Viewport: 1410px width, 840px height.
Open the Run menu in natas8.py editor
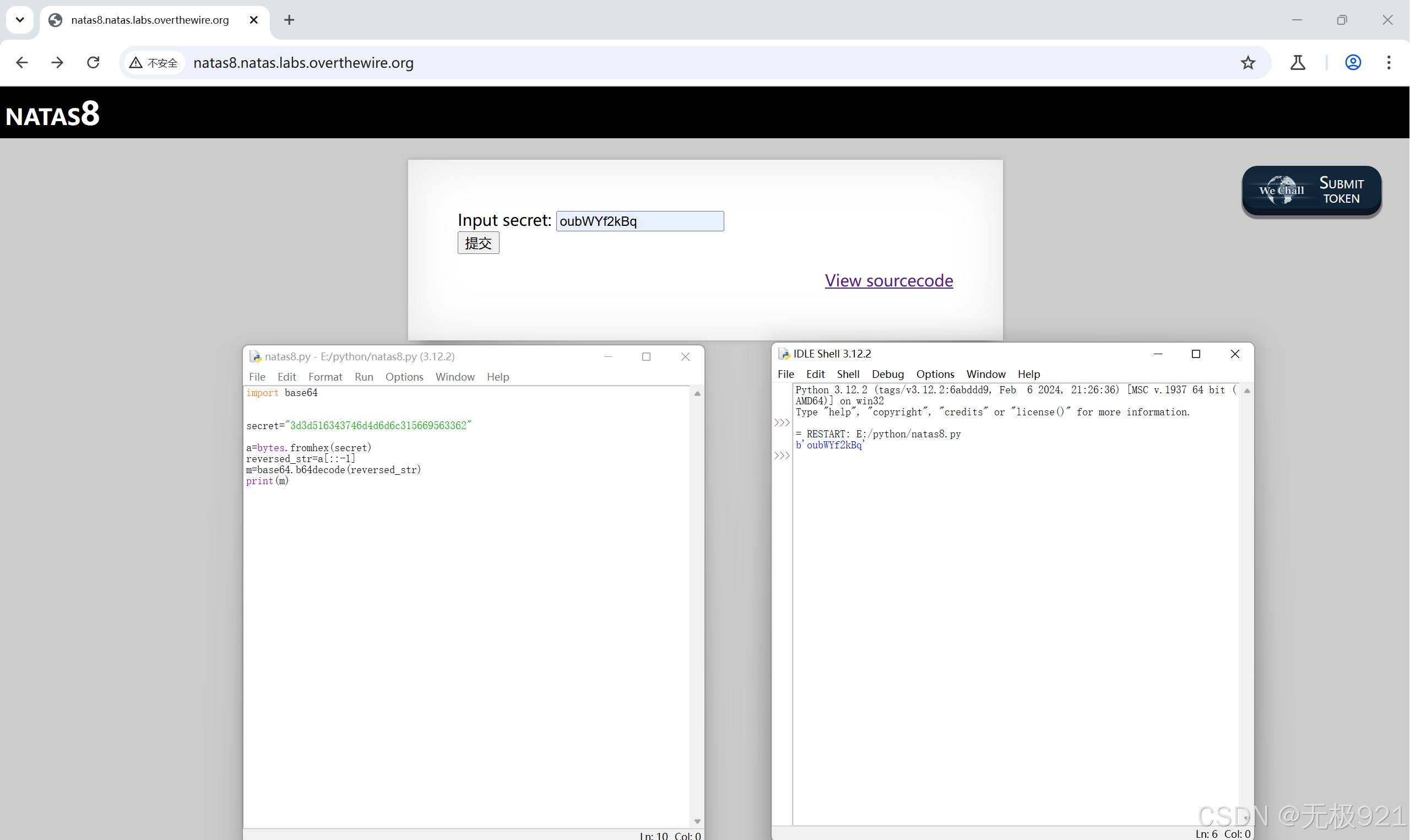point(364,376)
